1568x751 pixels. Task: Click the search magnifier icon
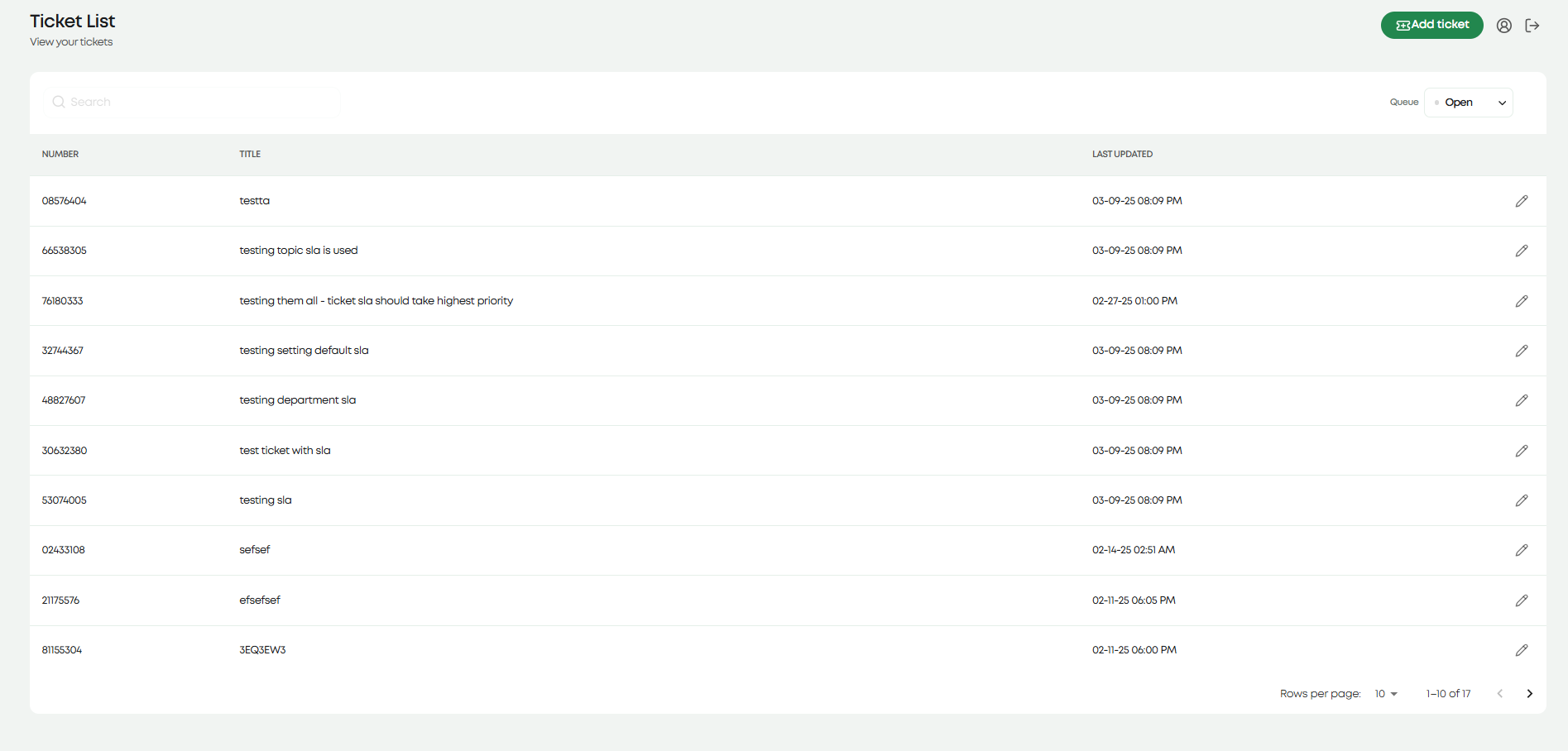pyautogui.click(x=59, y=101)
